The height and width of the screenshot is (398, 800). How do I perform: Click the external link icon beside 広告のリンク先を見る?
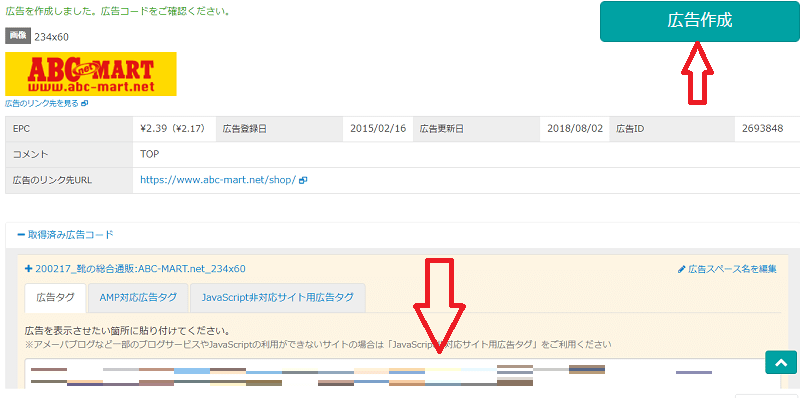coord(85,103)
